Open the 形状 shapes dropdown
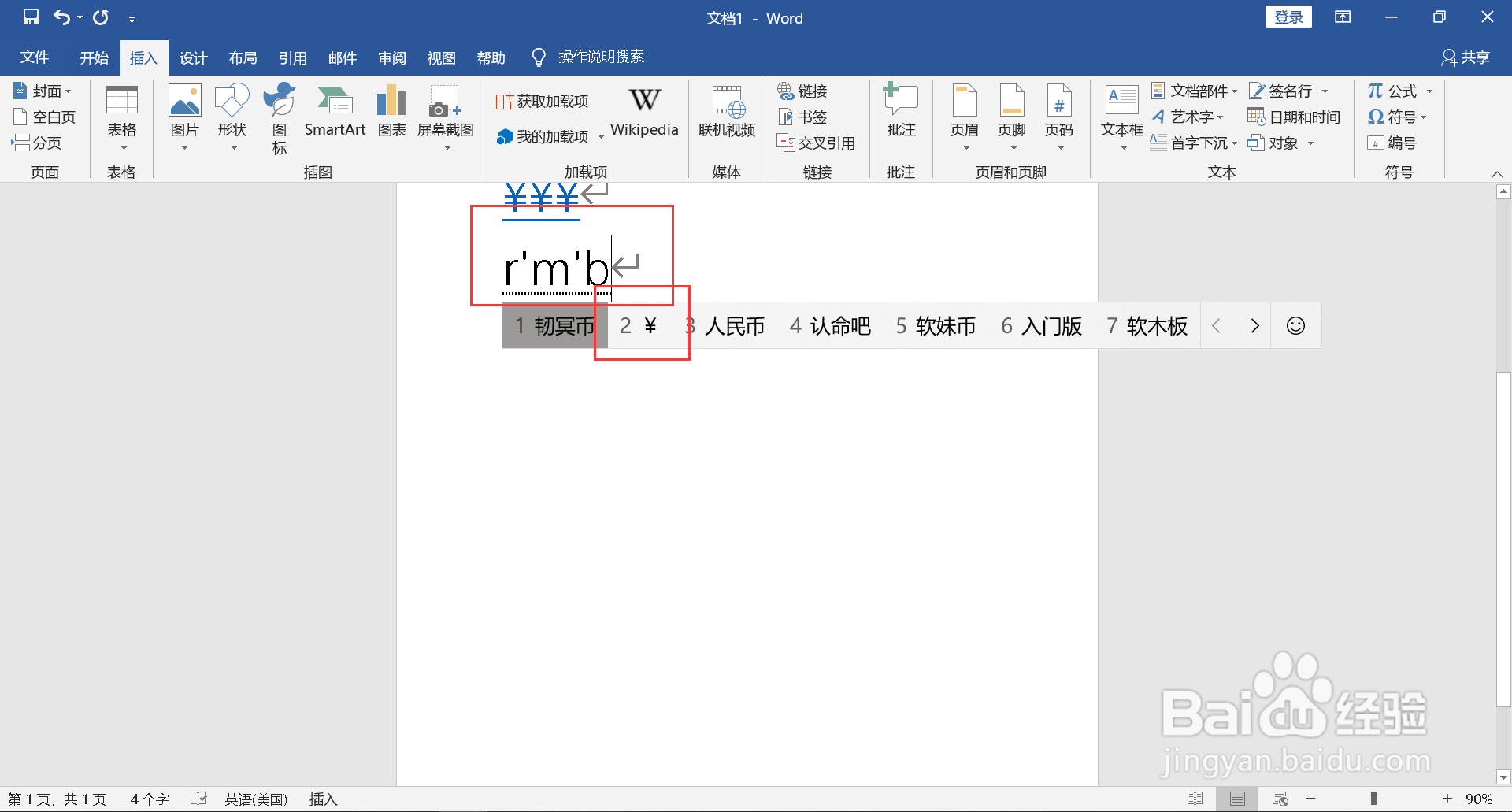This screenshot has height=812, width=1512. [232, 117]
